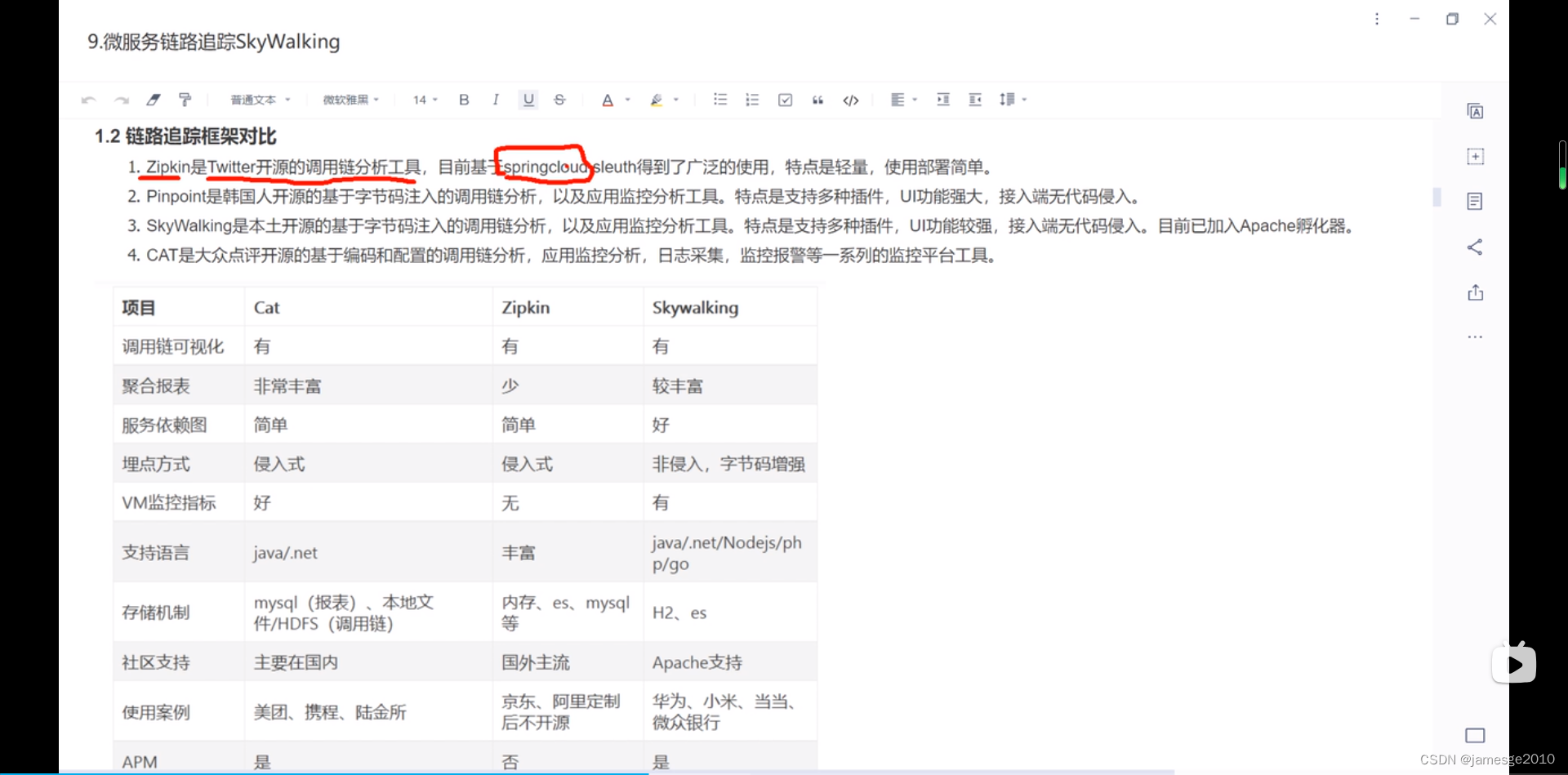Image resolution: width=1568 pixels, height=775 pixels.
Task: Expand the font color picker arrow
Action: 628,100
